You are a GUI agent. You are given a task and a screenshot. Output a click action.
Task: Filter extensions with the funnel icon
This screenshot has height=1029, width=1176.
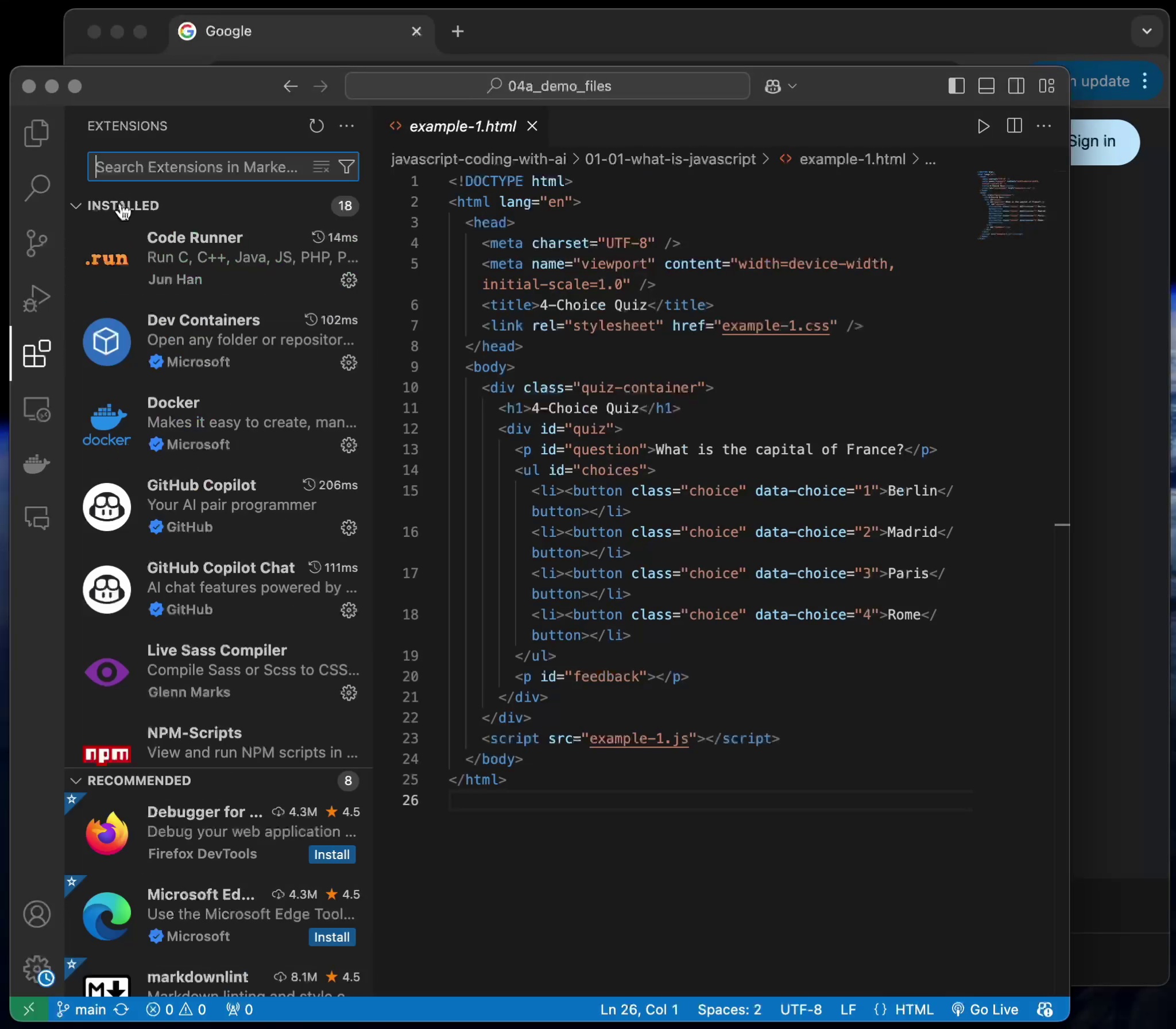click(x=347, y=167)
